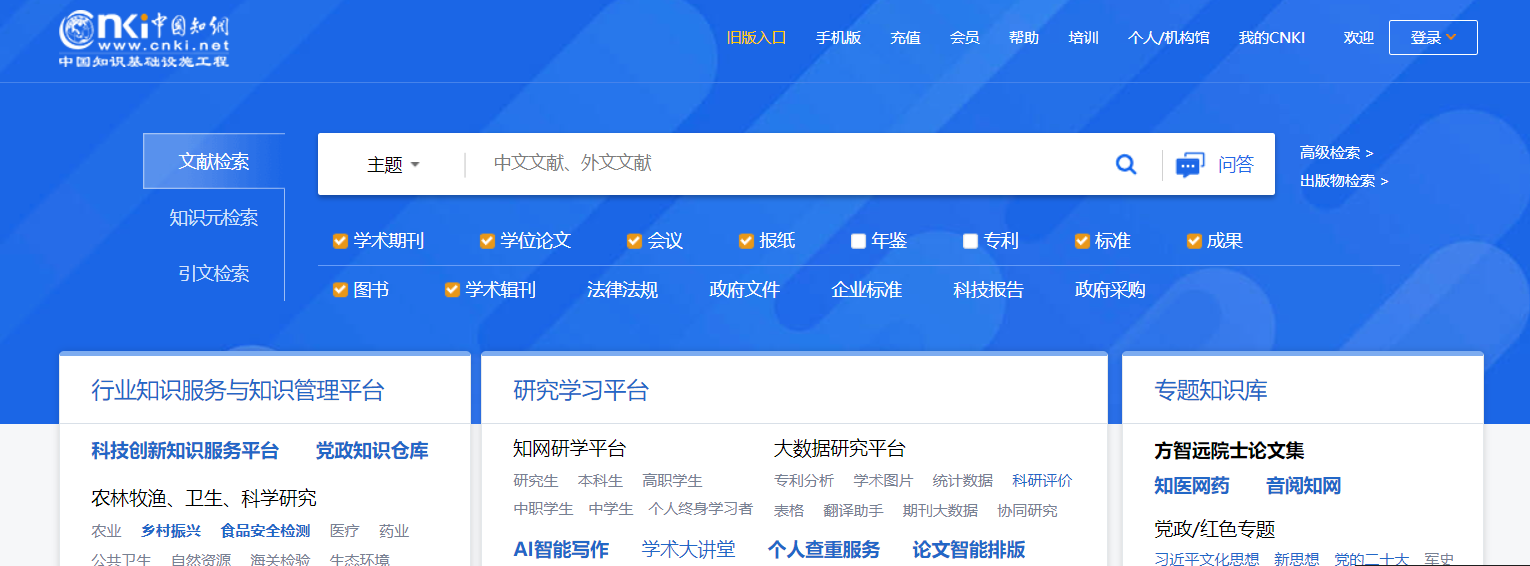The image size is (1530, 566).
Task: Enable the 年鉴 checkbox
Action: [x=858, y=241]
